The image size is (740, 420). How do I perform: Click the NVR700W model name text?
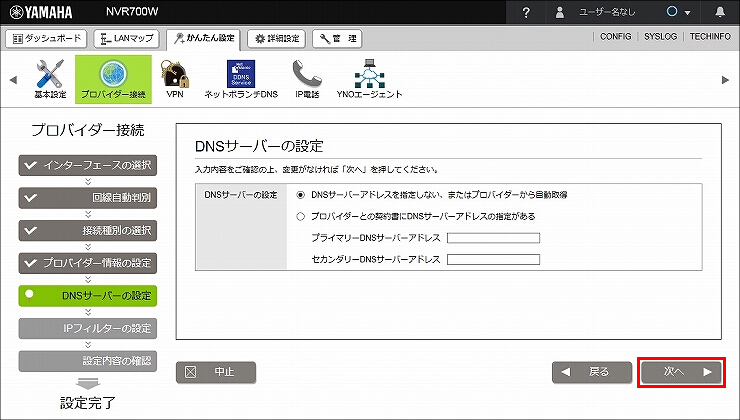(x=132, y=12)
